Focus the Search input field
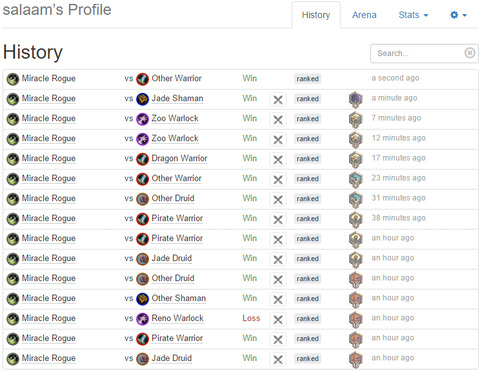Image resolution: width=480 pixels, height=372 pixels. [x=424, y=53]
